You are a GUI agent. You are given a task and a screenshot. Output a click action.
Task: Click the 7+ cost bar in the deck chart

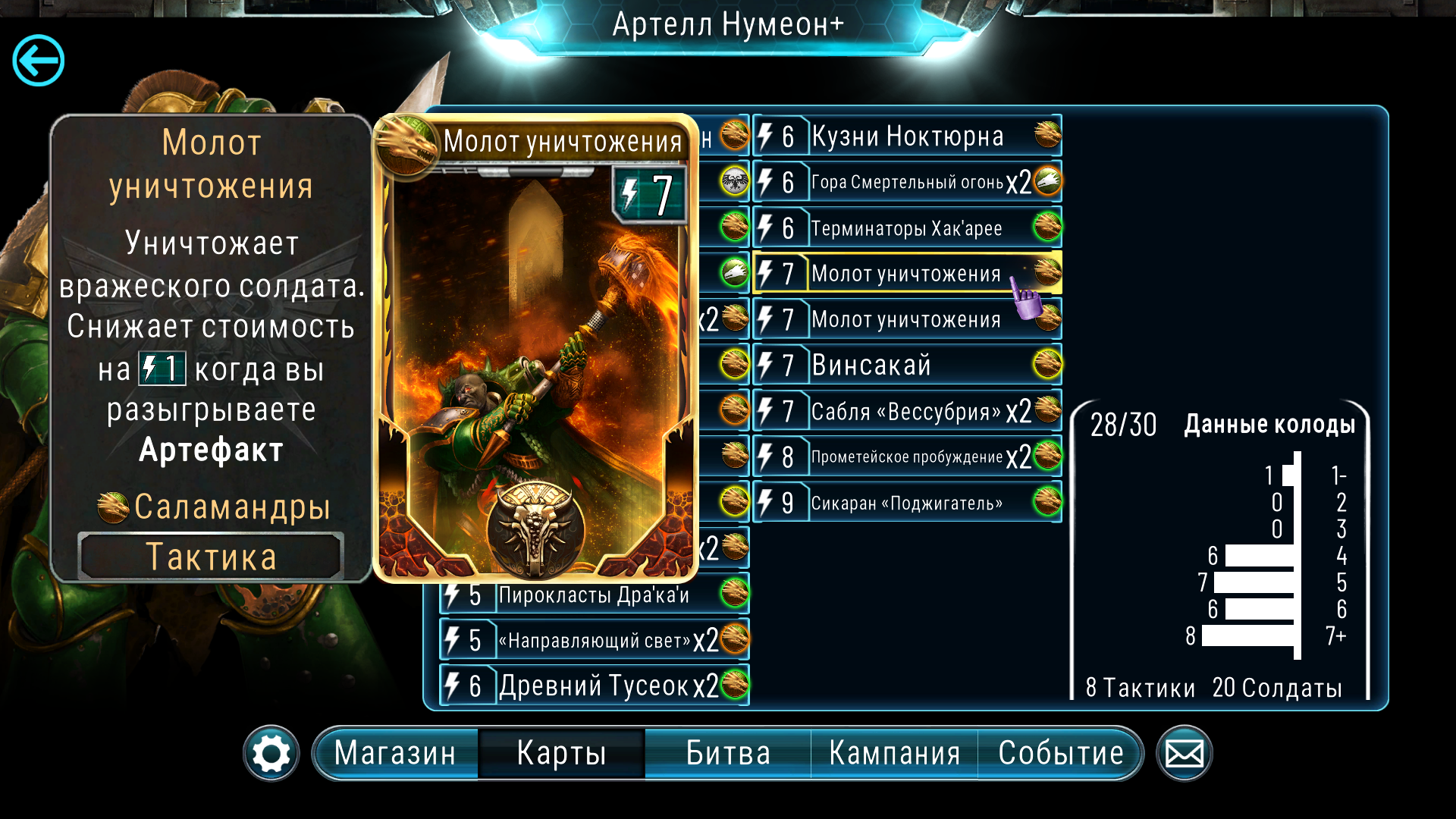(x=1247, y=635)
